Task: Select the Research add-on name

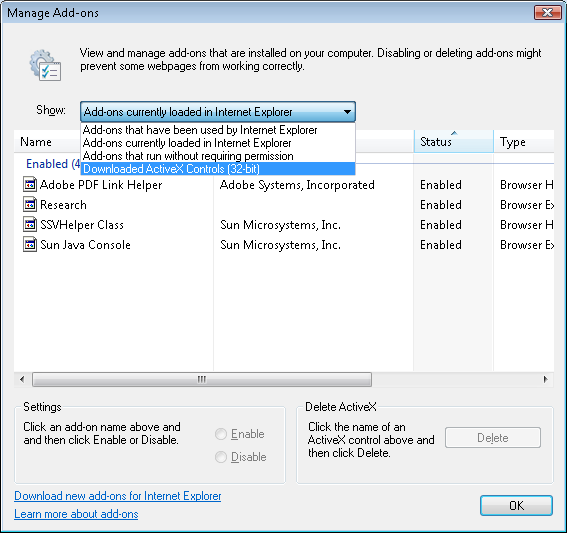Action: click(63, 205)
